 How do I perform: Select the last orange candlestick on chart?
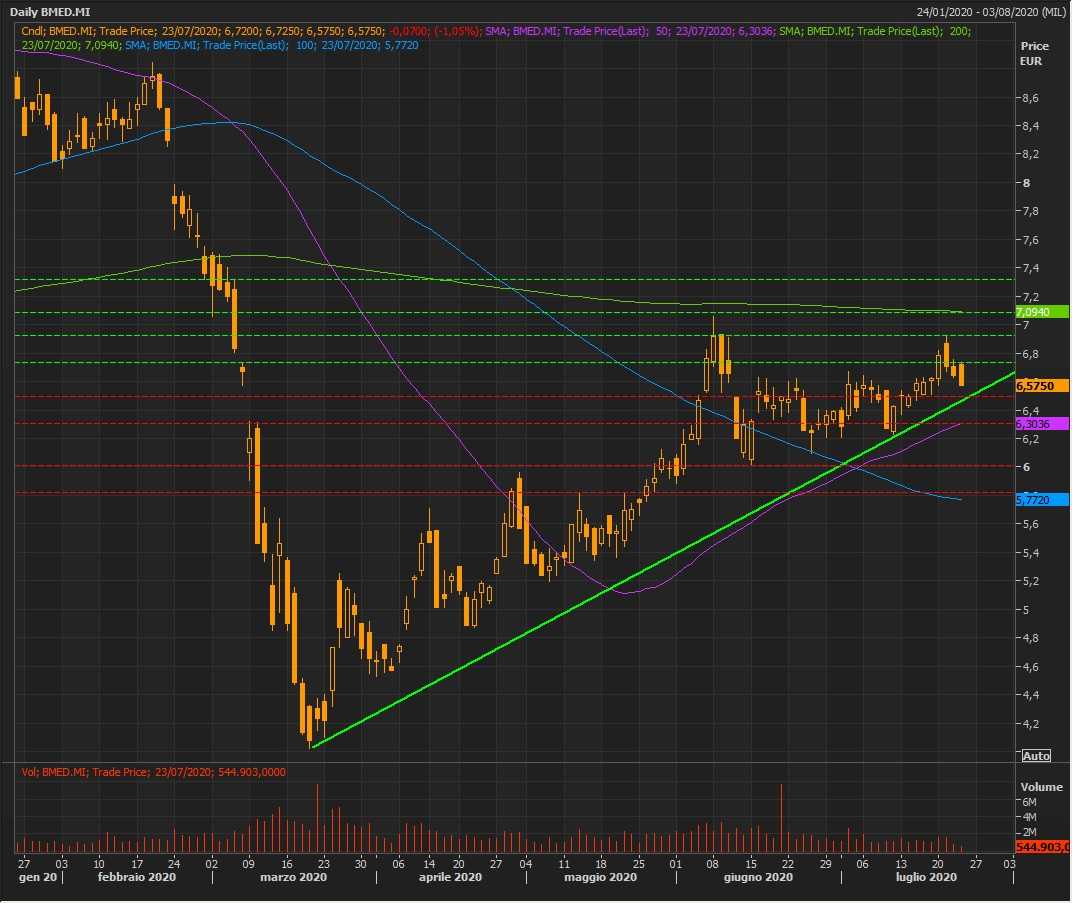[961, 374]
